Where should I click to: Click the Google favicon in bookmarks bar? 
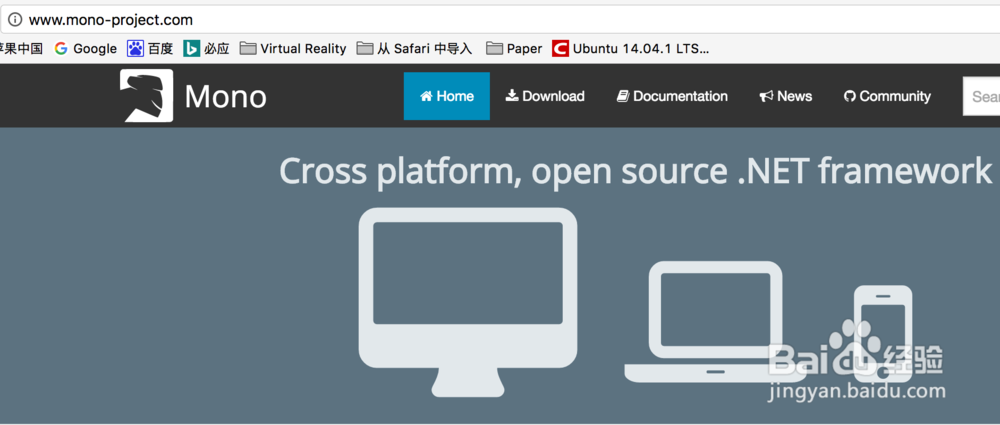[61, 48]
